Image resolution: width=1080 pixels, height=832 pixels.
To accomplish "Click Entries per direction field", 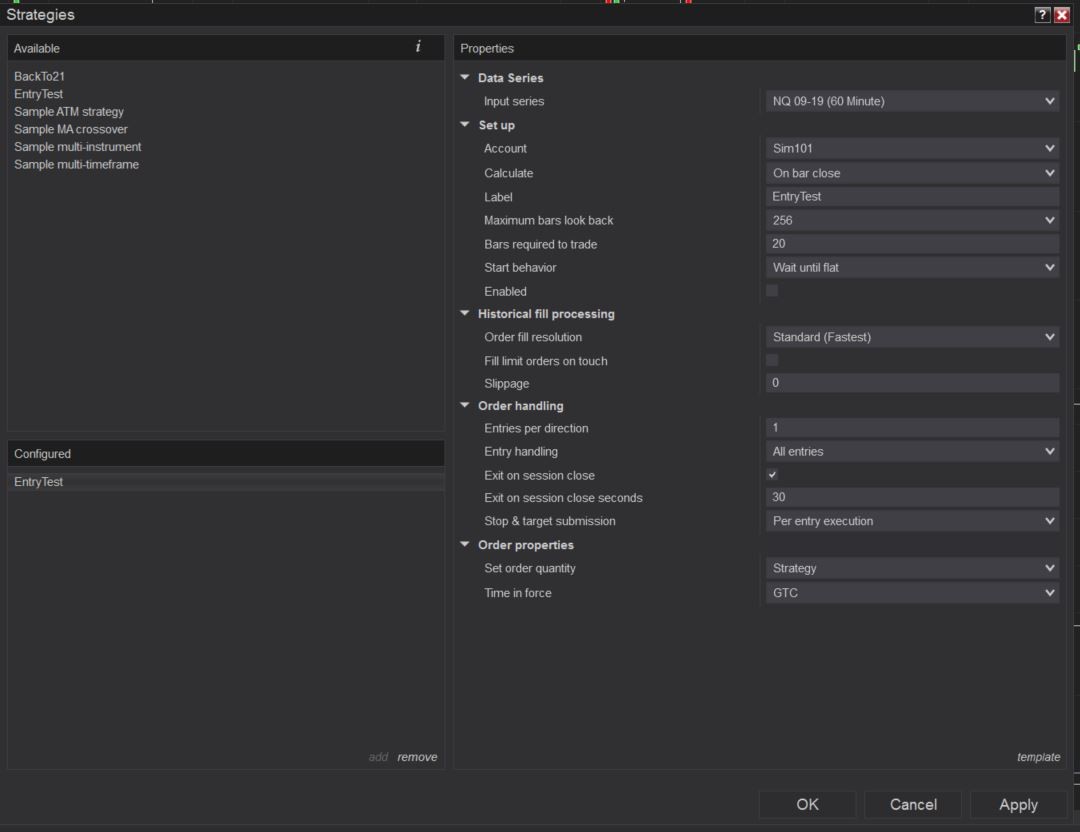I will click(912, 427).
